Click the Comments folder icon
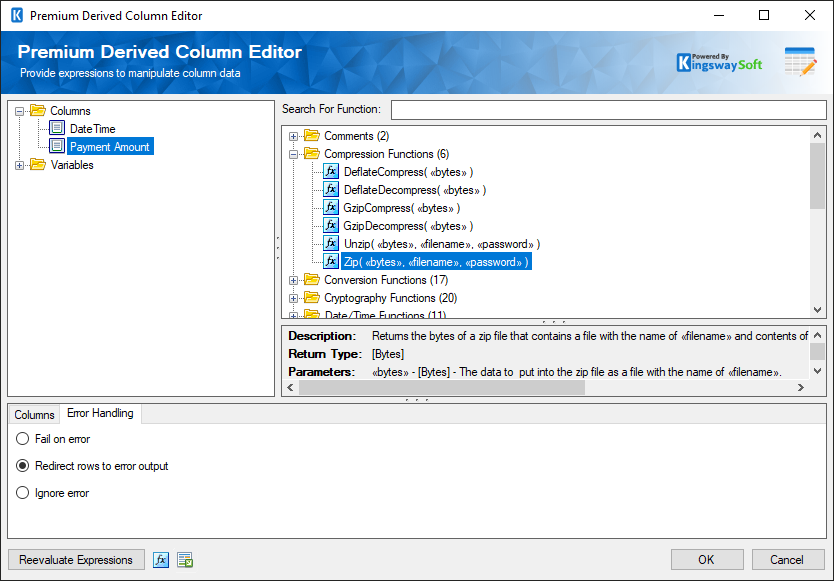Viewport: 834px width, 581px height. (312, 136)
